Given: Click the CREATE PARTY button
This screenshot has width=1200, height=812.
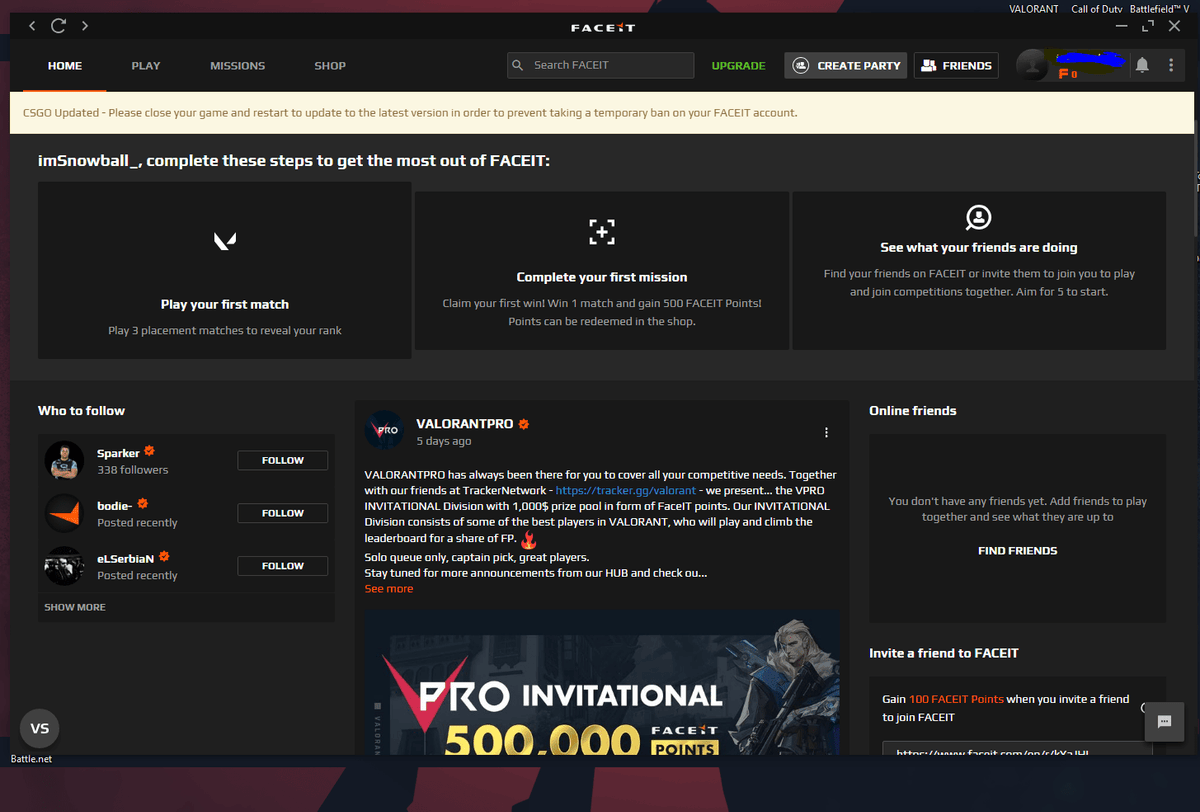Looking at the screenshot, I should (x=846, y=65).
